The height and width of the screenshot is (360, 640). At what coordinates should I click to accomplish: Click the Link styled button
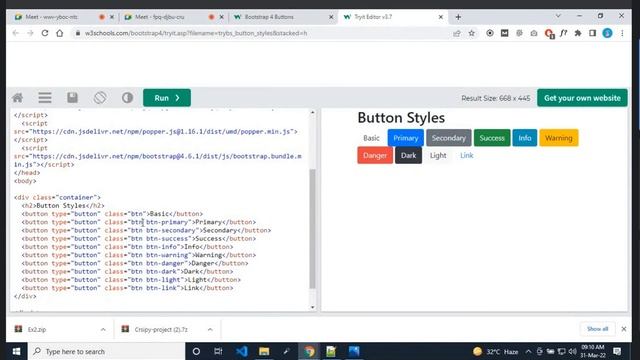[467, 156]
